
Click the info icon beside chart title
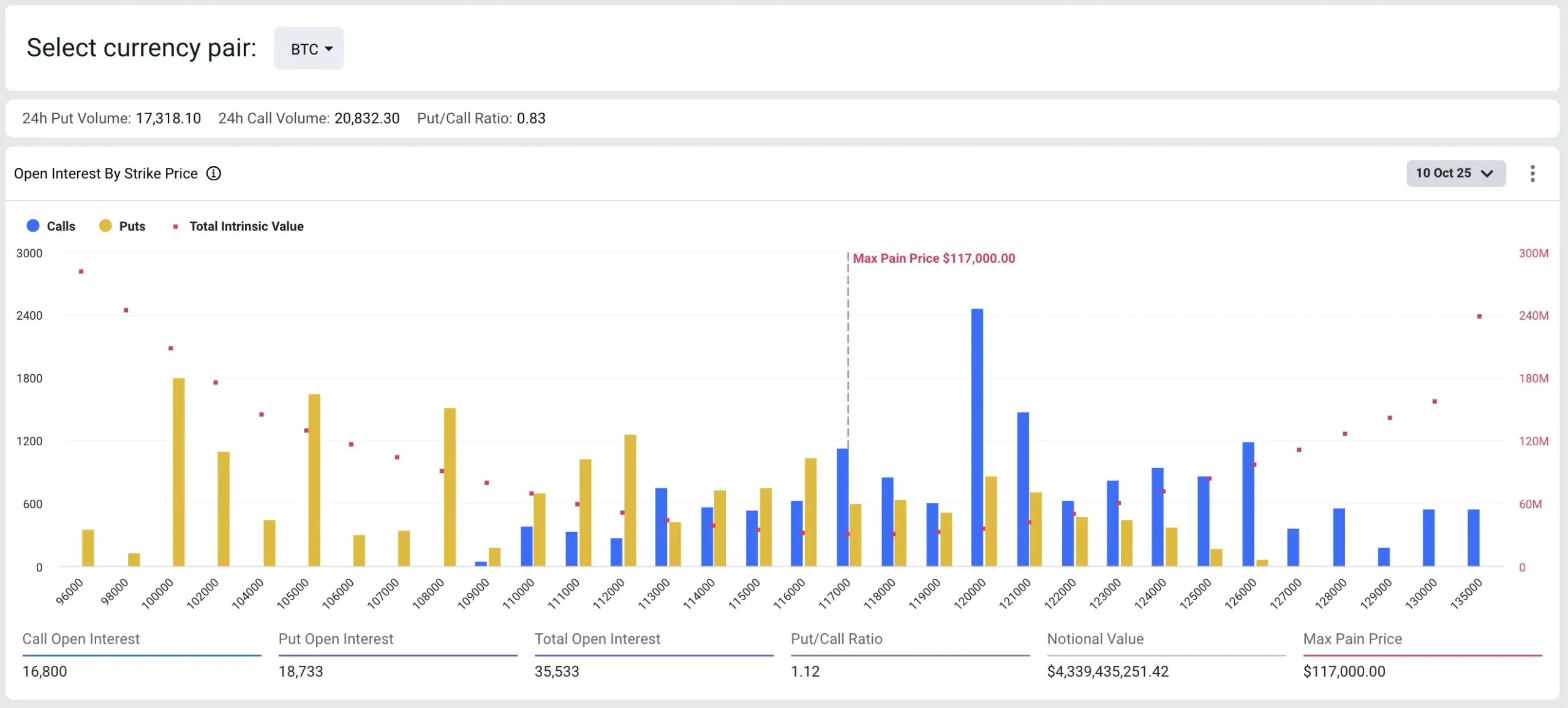pos(213,173)
